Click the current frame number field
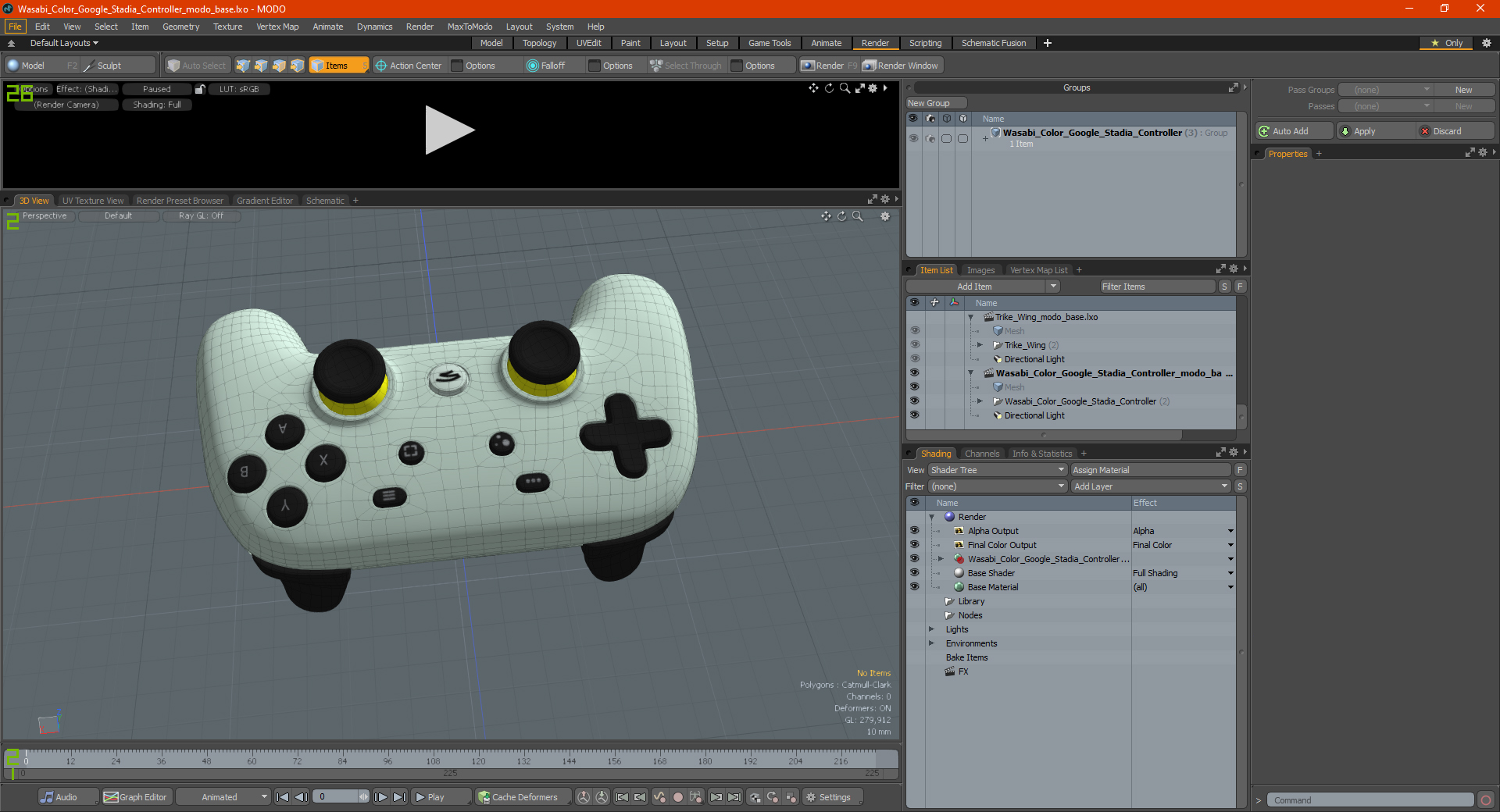Screen dimensions: 1500x812 (336, 797)
